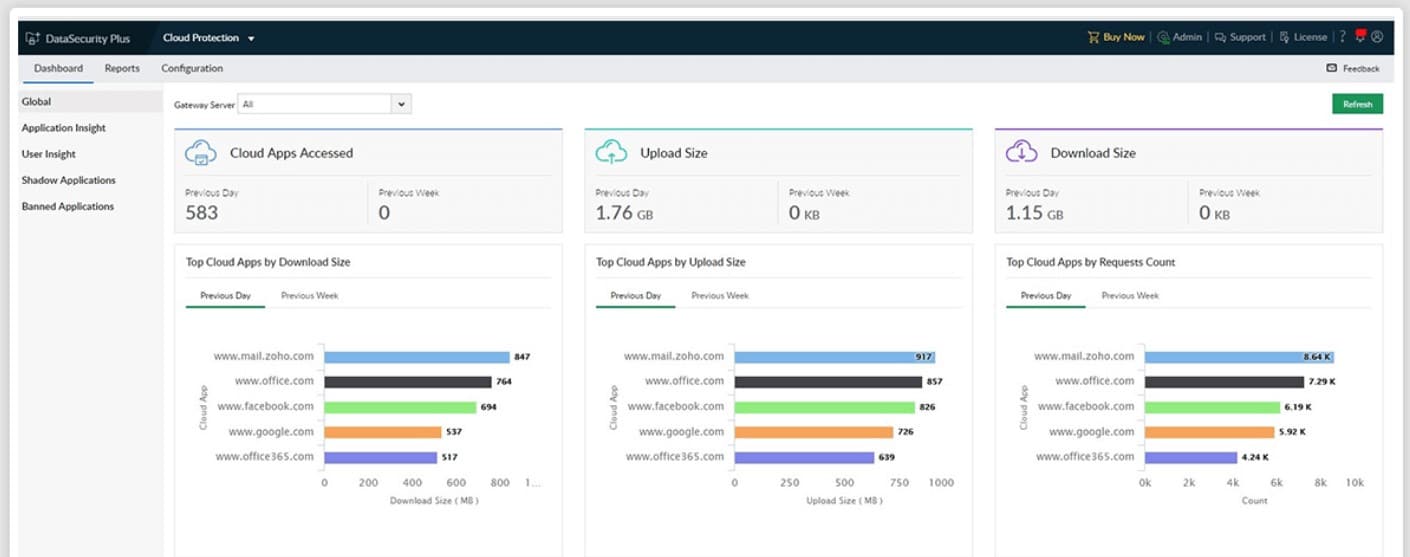Click the 'Count' axis label in Requests chart
Image resolution: width=1410 pixels, height=557 pixels.
[1254, 500]
